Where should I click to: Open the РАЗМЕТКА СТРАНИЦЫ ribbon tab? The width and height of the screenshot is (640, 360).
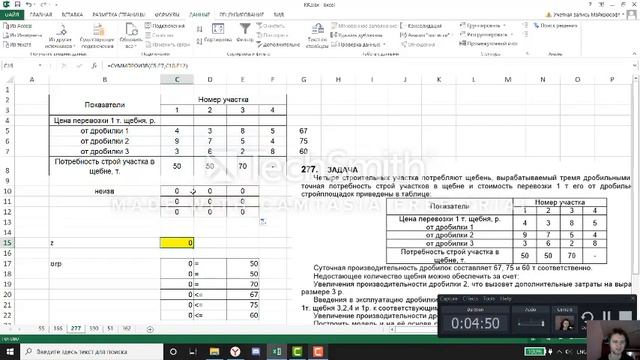(x=119, y=15)
